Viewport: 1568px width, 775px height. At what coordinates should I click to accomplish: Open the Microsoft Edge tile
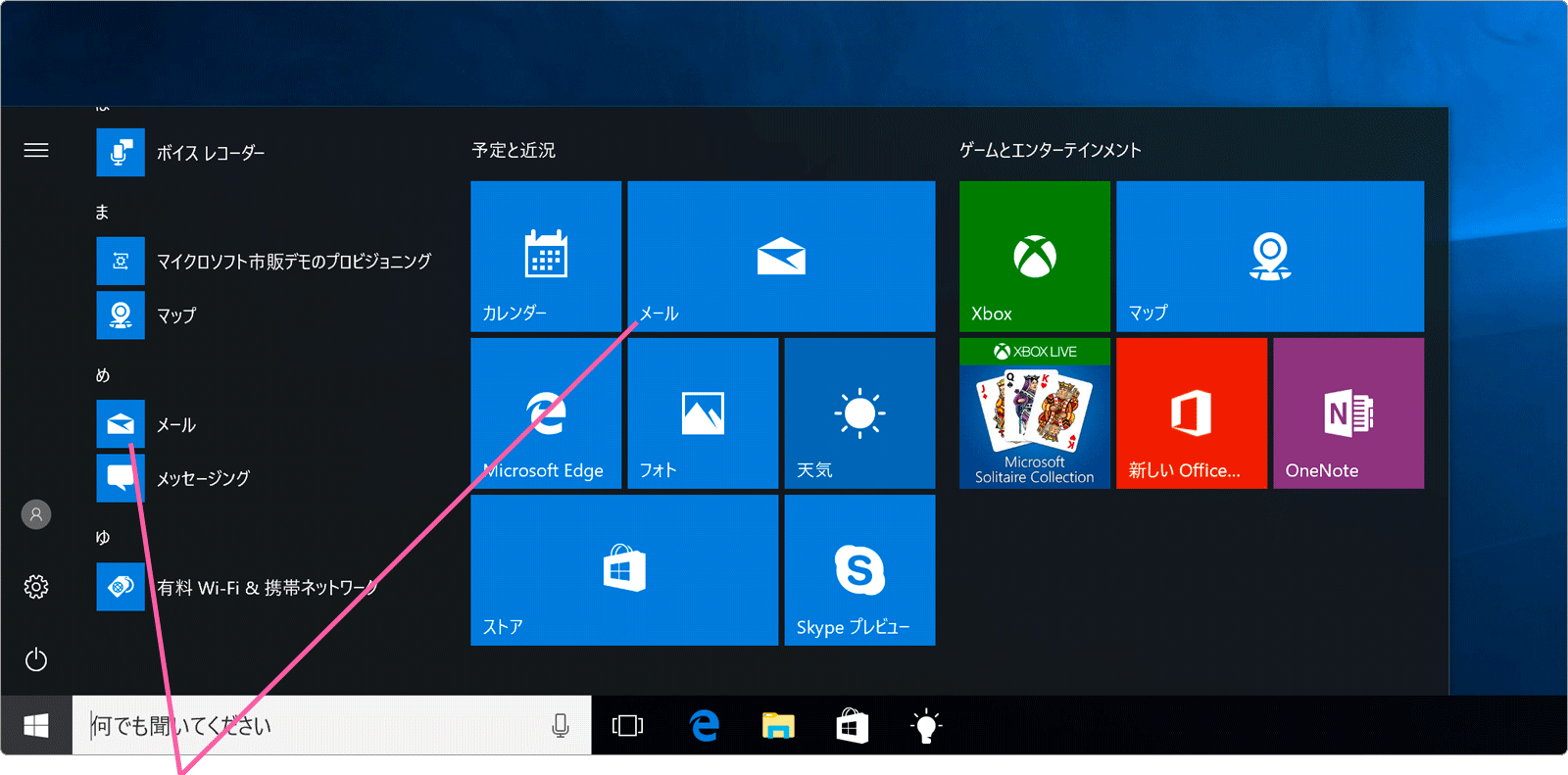coord(546,412)
